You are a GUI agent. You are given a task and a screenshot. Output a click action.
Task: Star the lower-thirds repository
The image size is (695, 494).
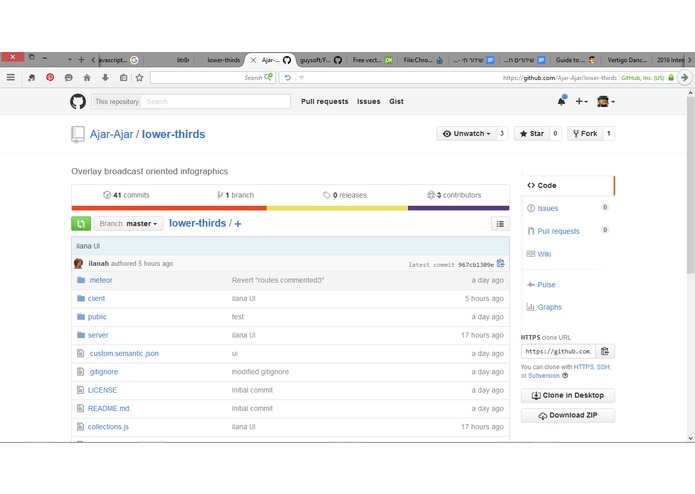point(531,133)
